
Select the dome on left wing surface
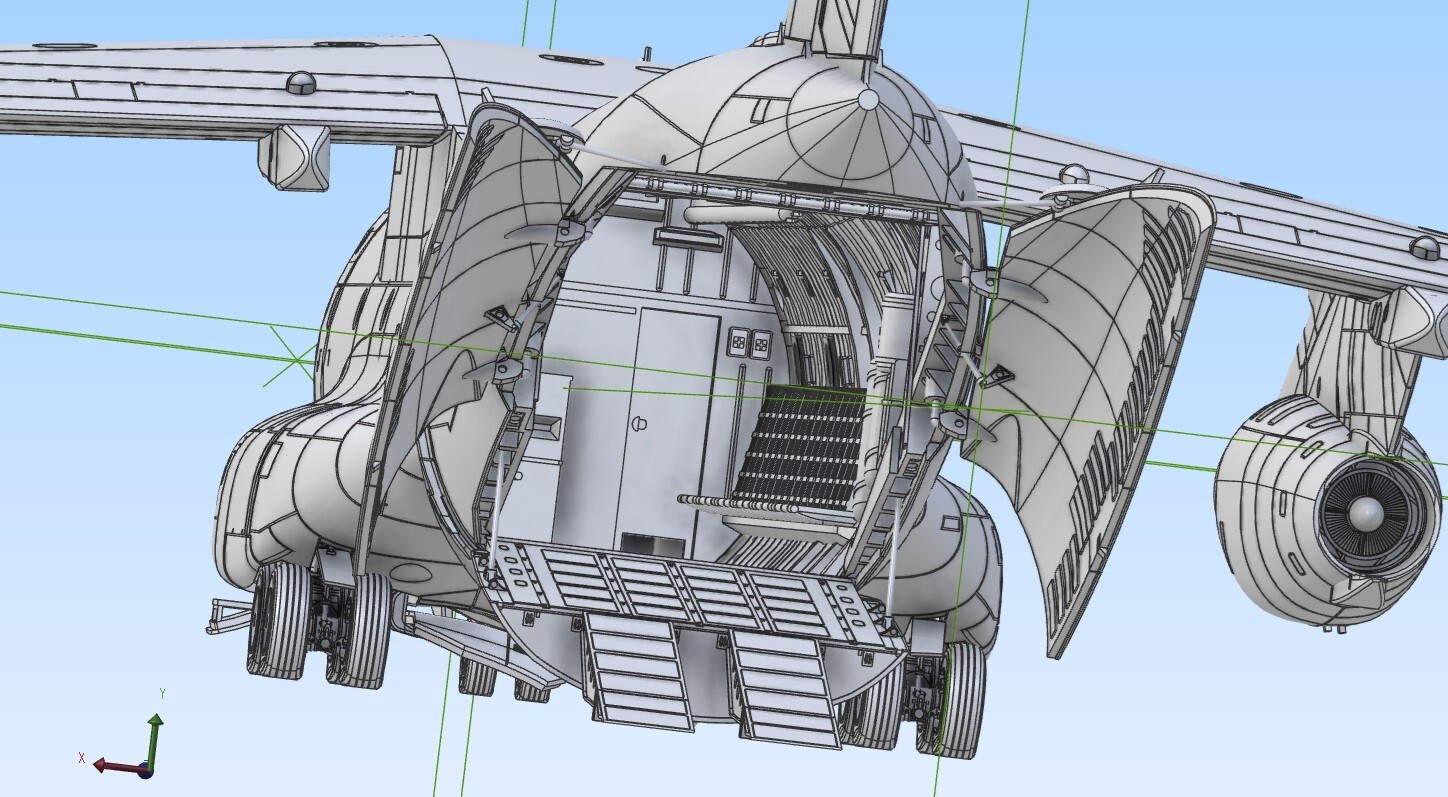click(x=301, y=83)
